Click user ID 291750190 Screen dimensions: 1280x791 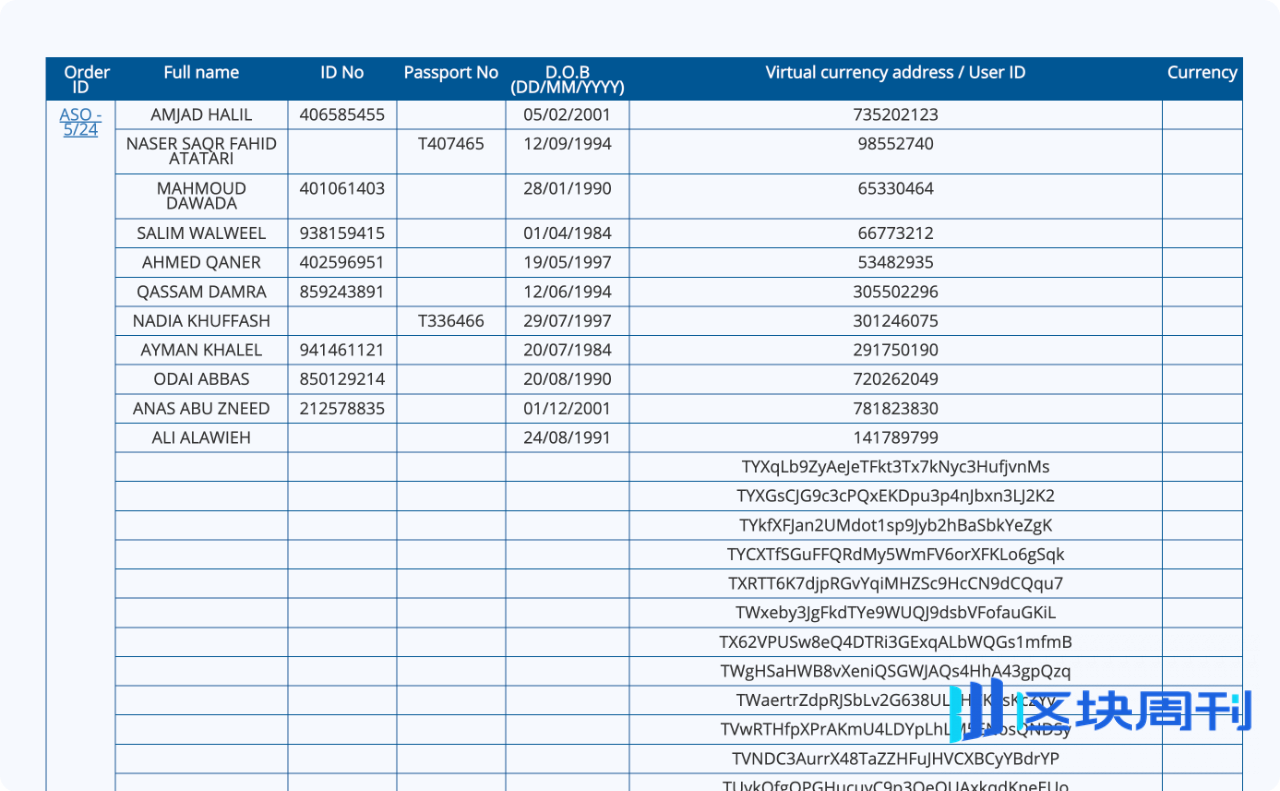pos(895,350)
